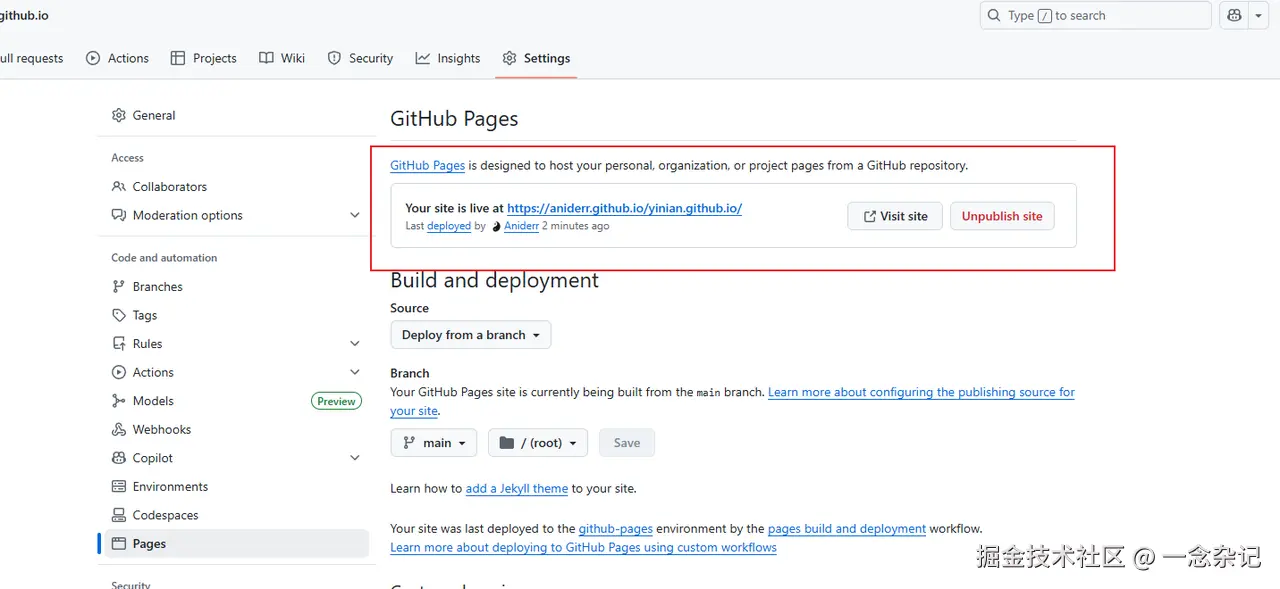
Task: Follow the GitHub Pages documentation link
Action: pos(427,165)
